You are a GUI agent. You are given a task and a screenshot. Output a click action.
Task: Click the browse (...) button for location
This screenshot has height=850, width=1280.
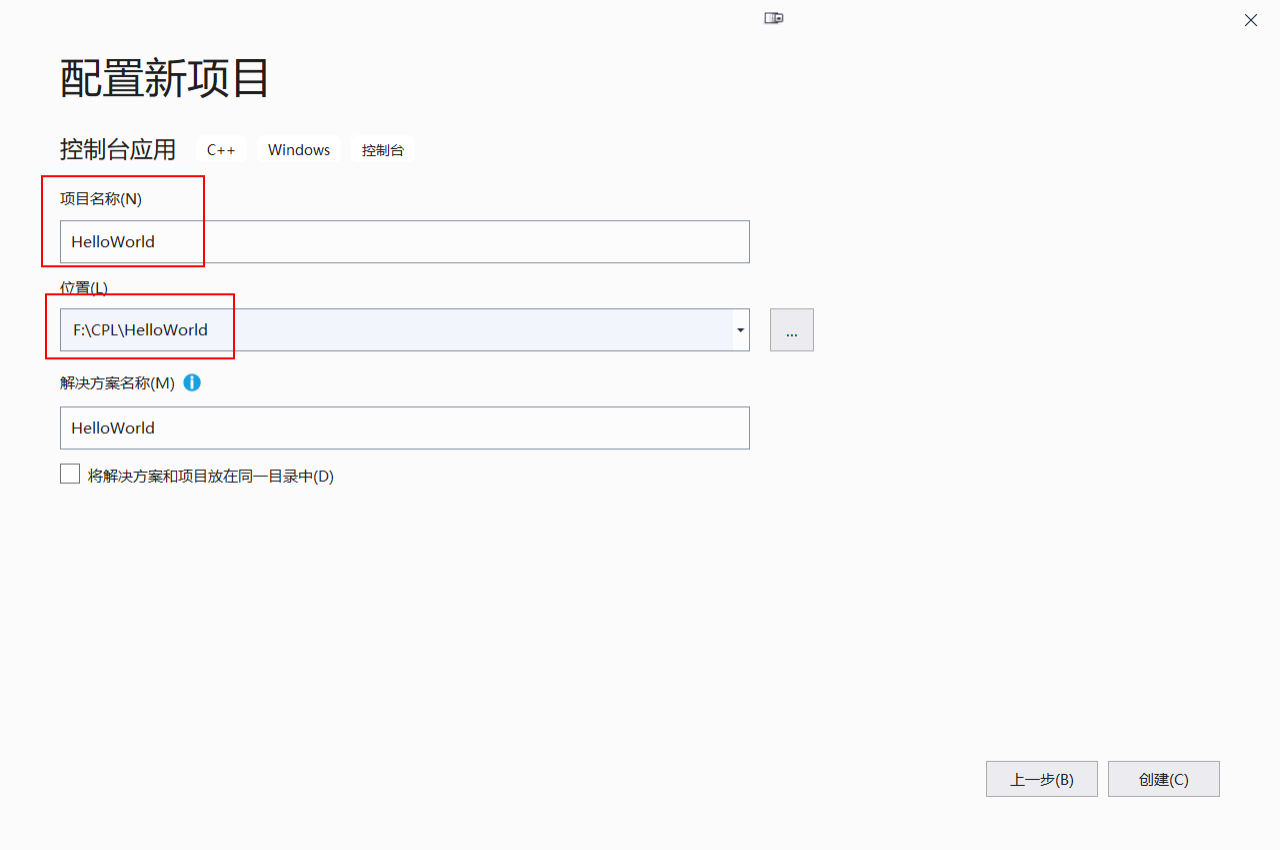792,330
